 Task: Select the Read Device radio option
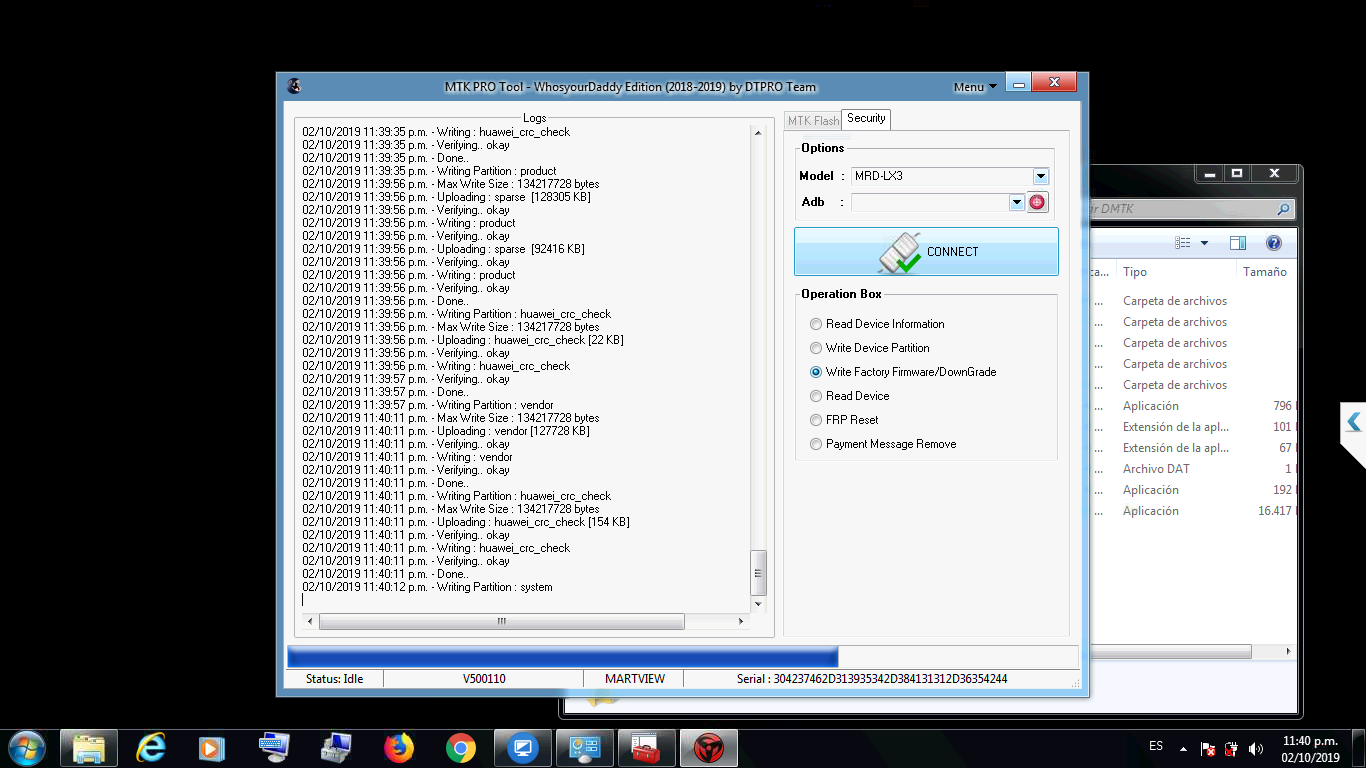(849, 396)
